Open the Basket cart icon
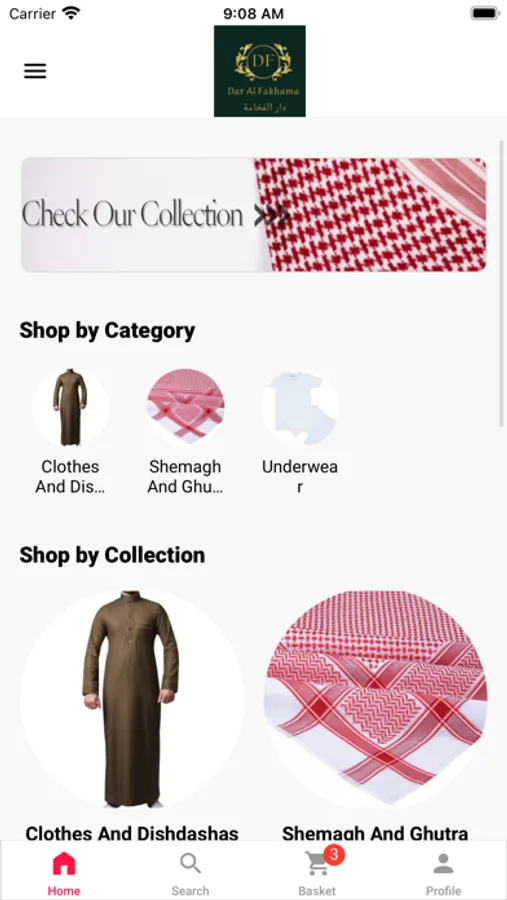 pos(316,864)
